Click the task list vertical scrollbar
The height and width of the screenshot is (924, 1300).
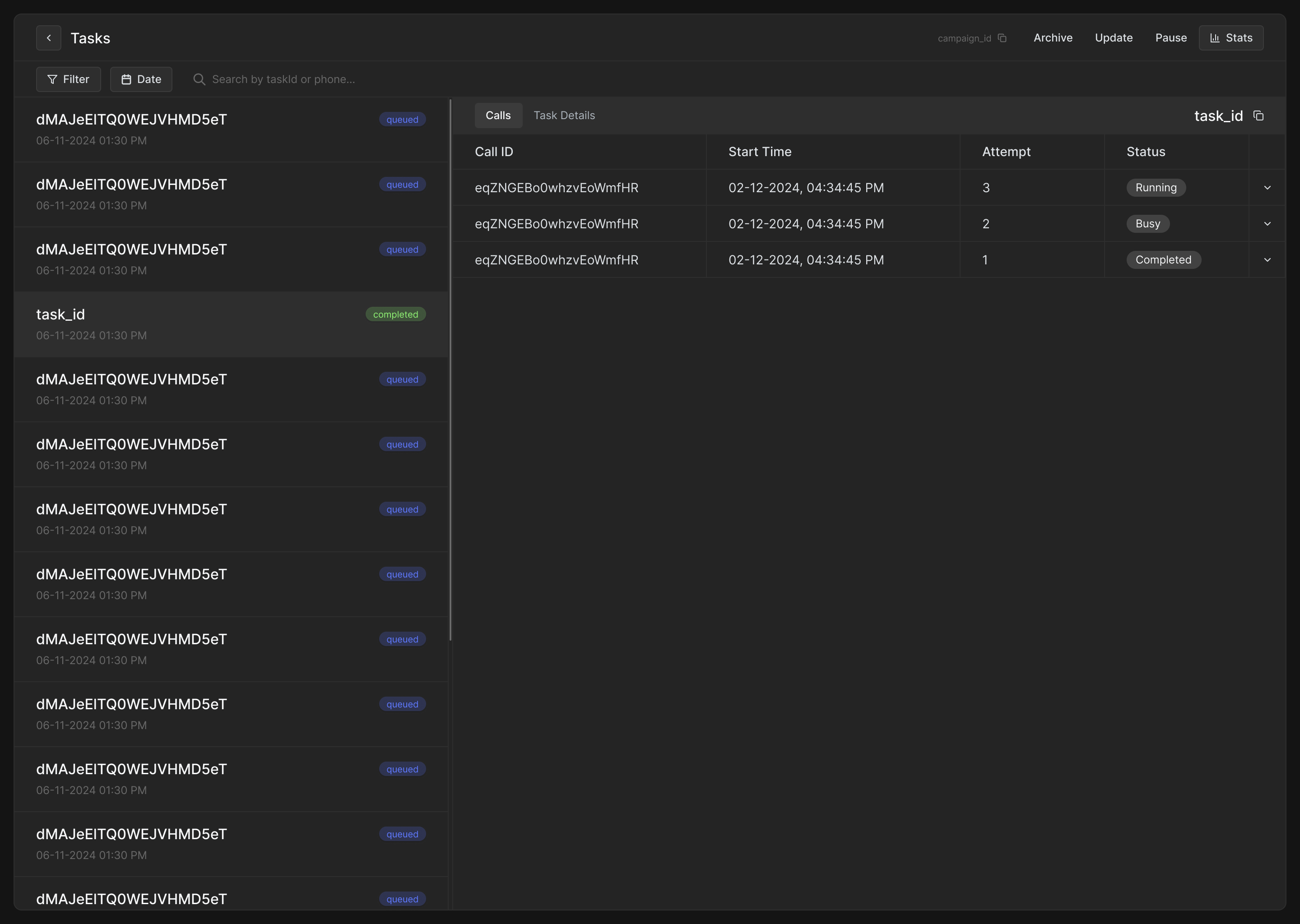point(450,370)
